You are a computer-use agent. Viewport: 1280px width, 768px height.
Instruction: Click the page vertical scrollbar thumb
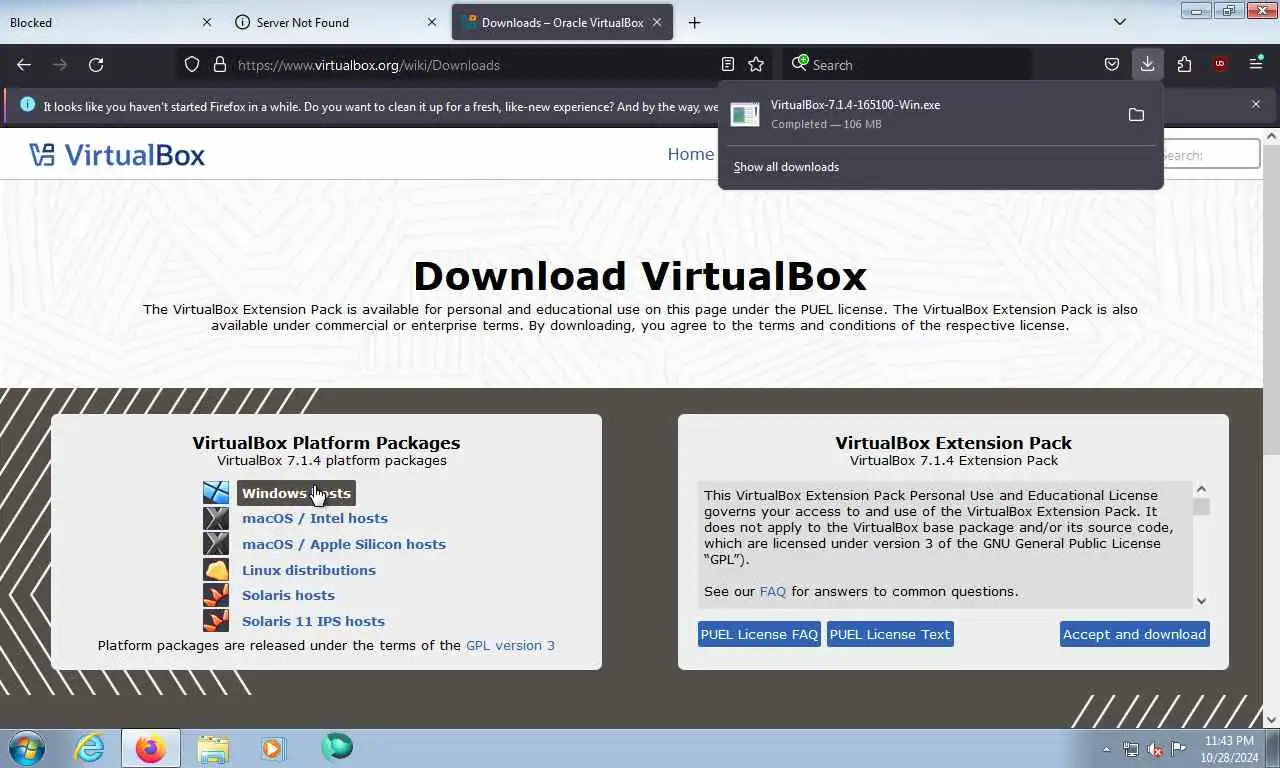point(1272,300)
